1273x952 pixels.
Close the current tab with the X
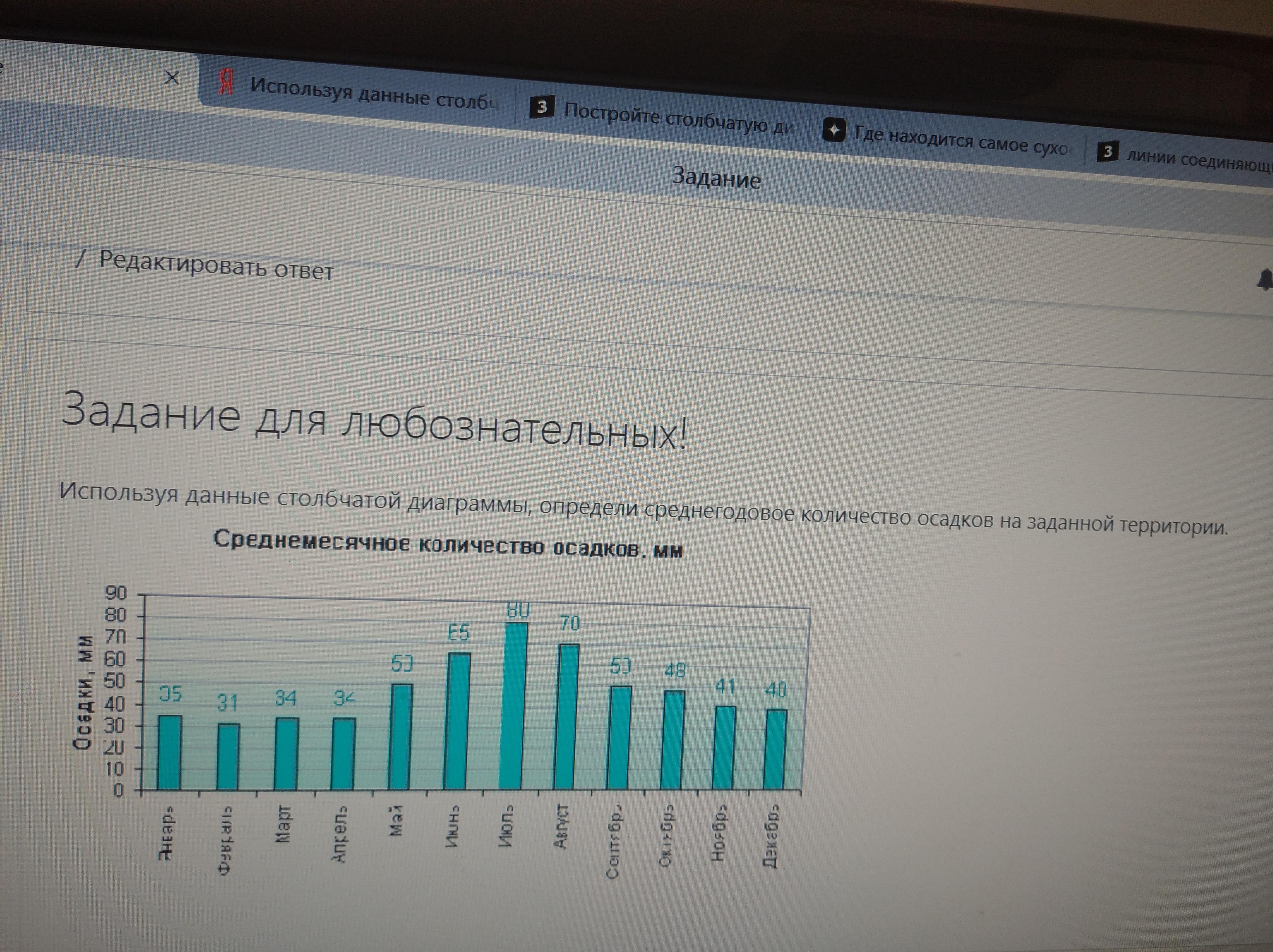pyautogui.click(x=172, y=77)
